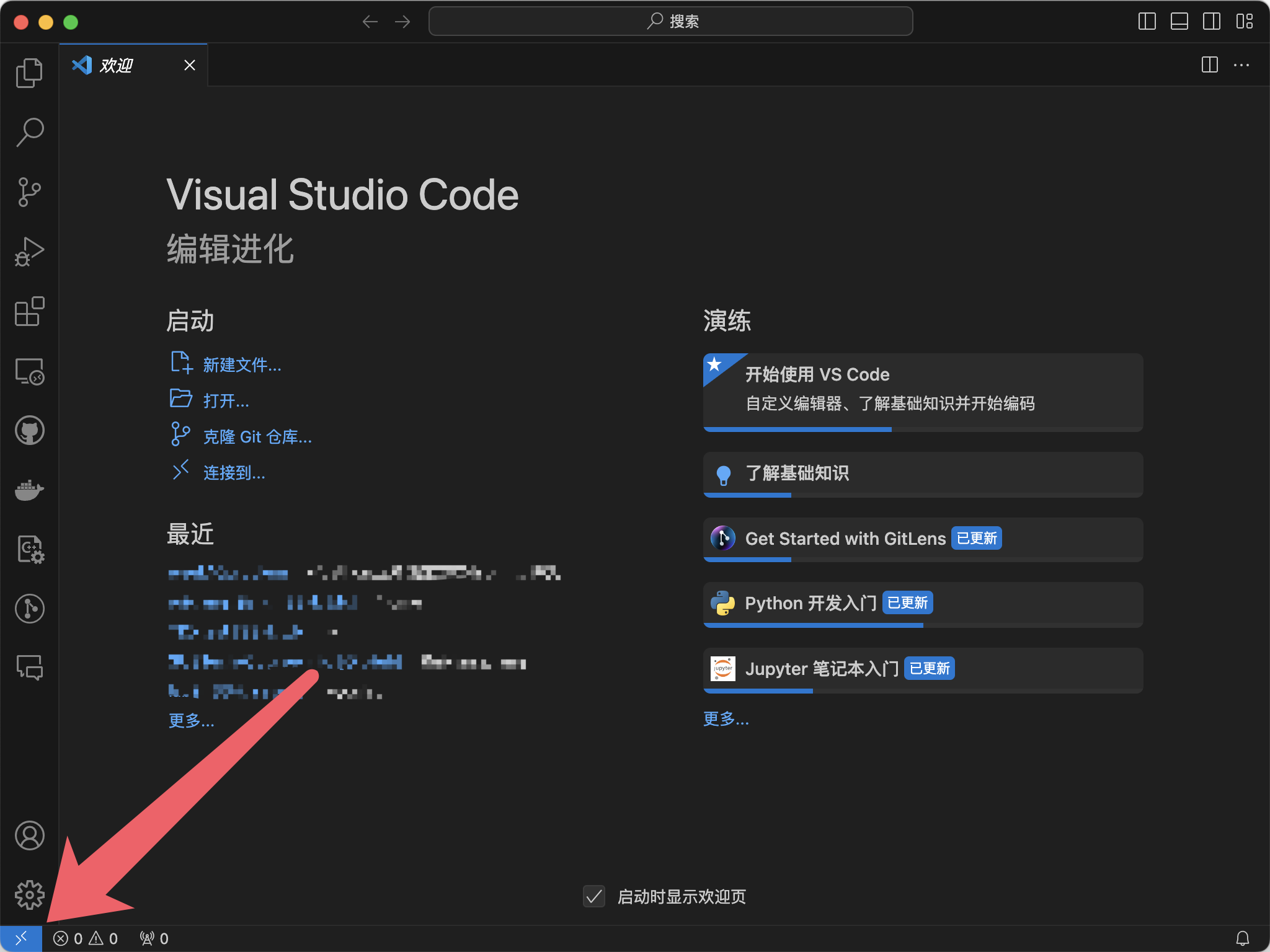This screenshot has height=952, width=1270.
Task: Open the Docker view
Action: [x=29, y=490]
